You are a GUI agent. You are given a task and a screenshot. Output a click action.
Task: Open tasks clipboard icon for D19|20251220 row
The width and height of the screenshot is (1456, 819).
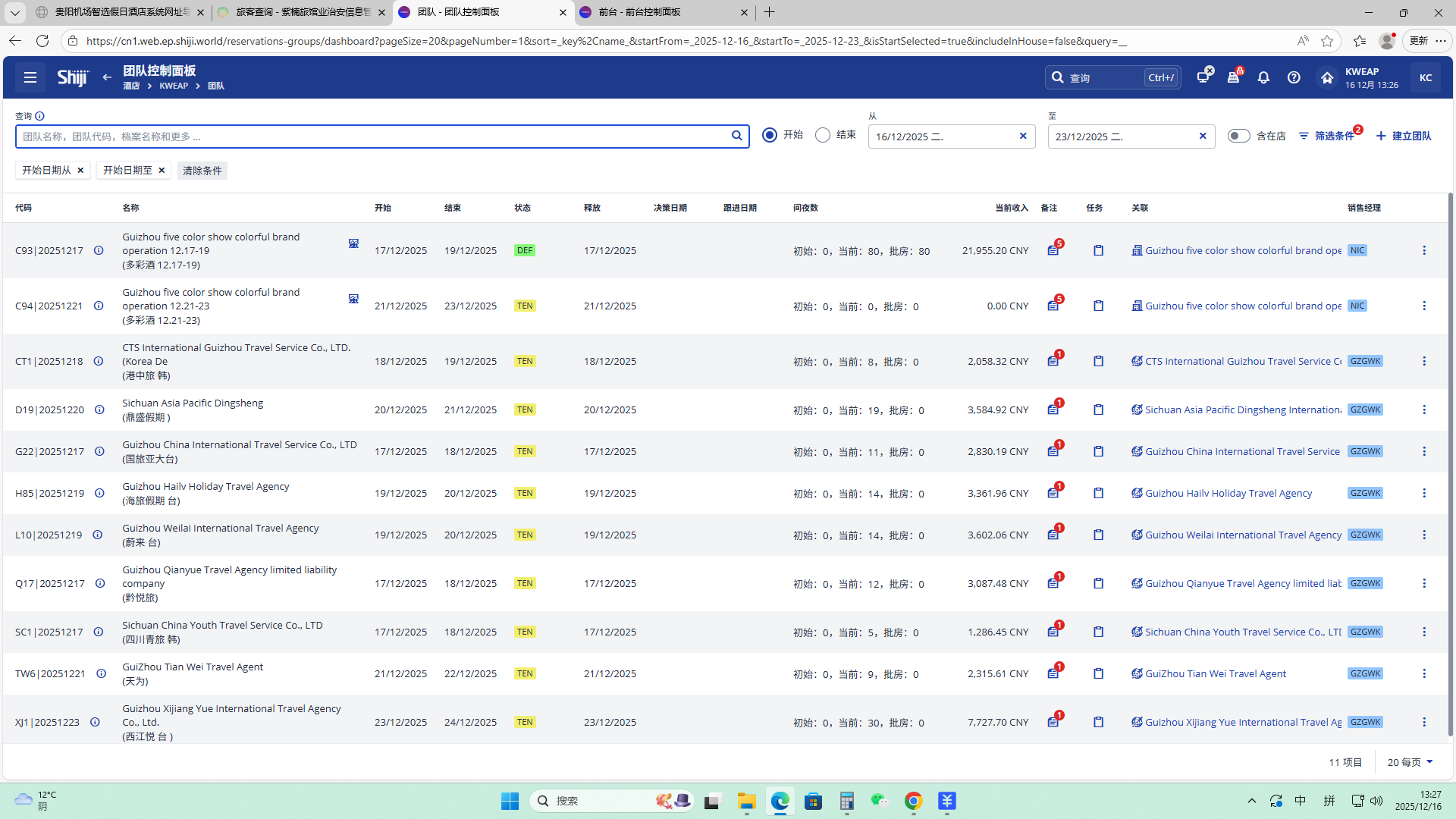coord(1098,409)
